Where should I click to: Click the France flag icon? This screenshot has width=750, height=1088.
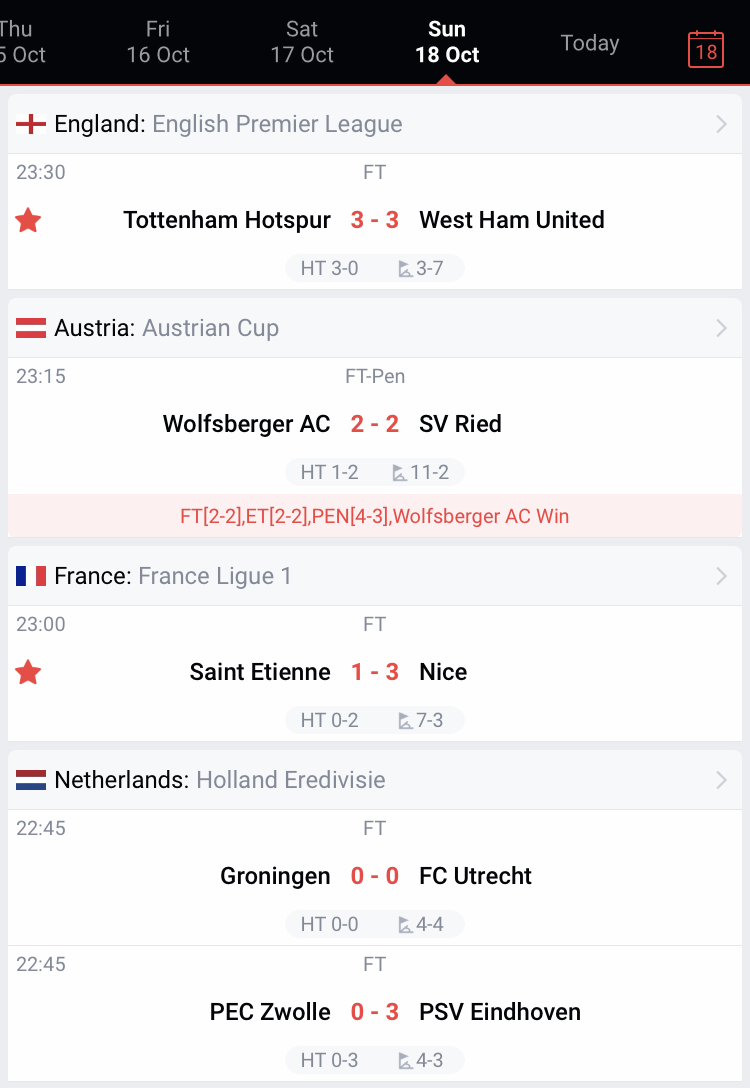[31, 576]
